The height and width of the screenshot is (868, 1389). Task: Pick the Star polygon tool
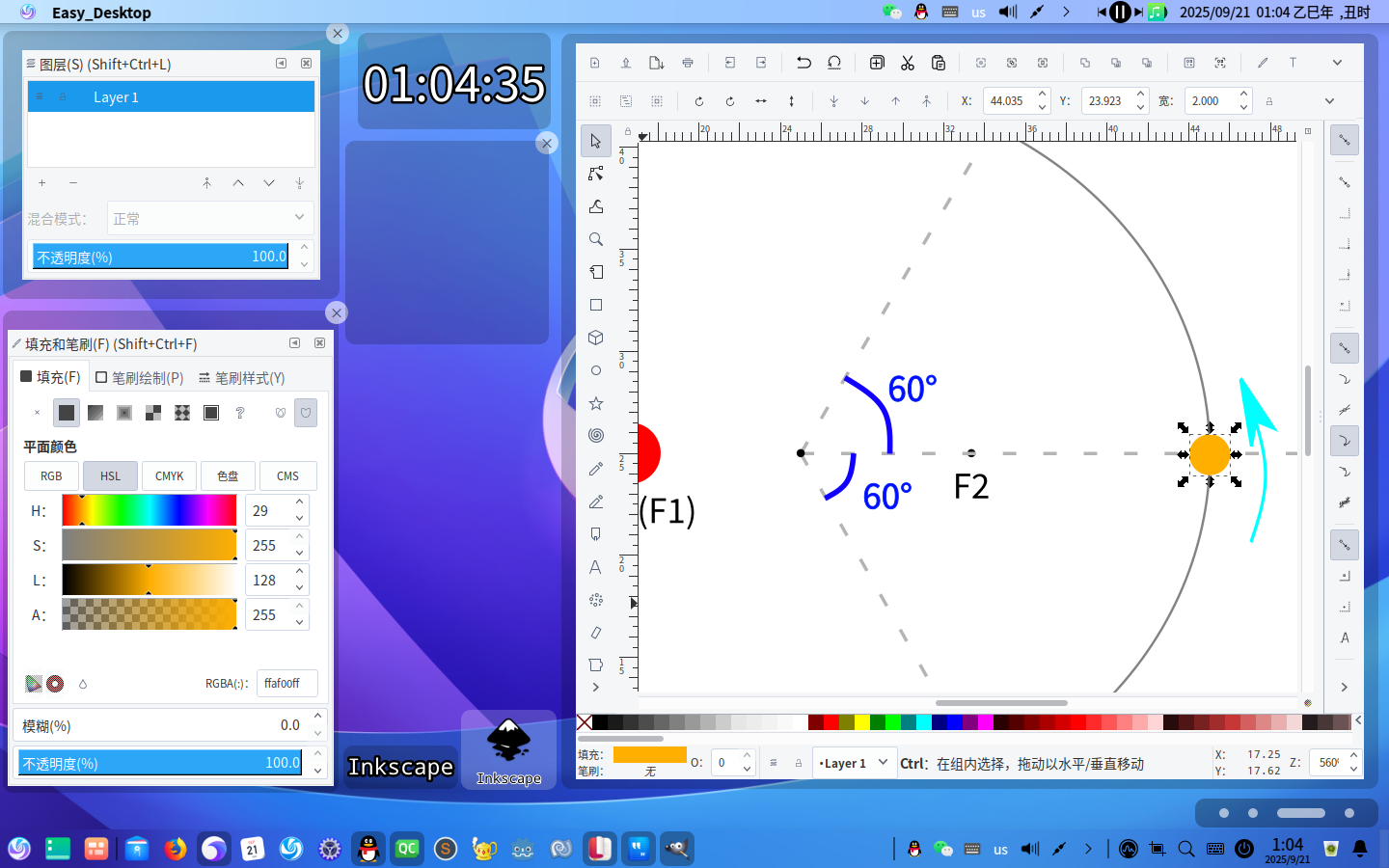coord(596,403)
